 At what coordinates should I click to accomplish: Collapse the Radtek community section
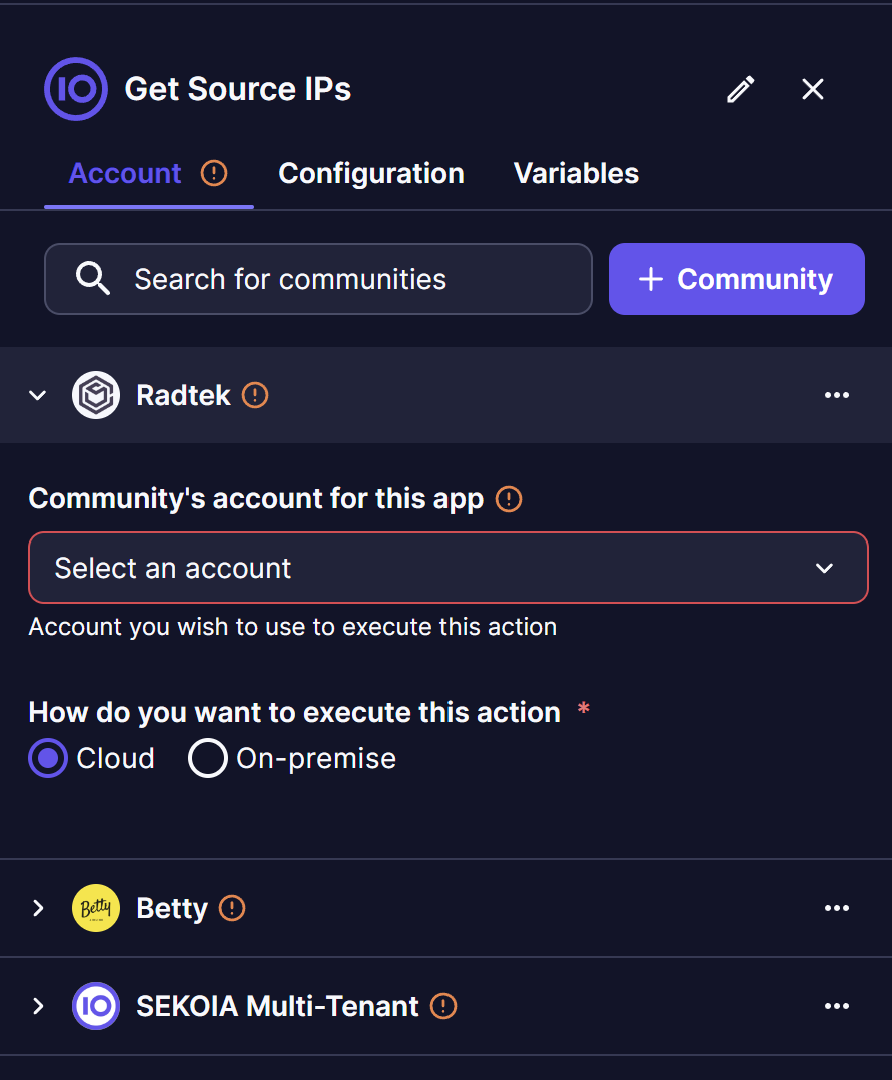pyautogui.click(x=38, y=395)
